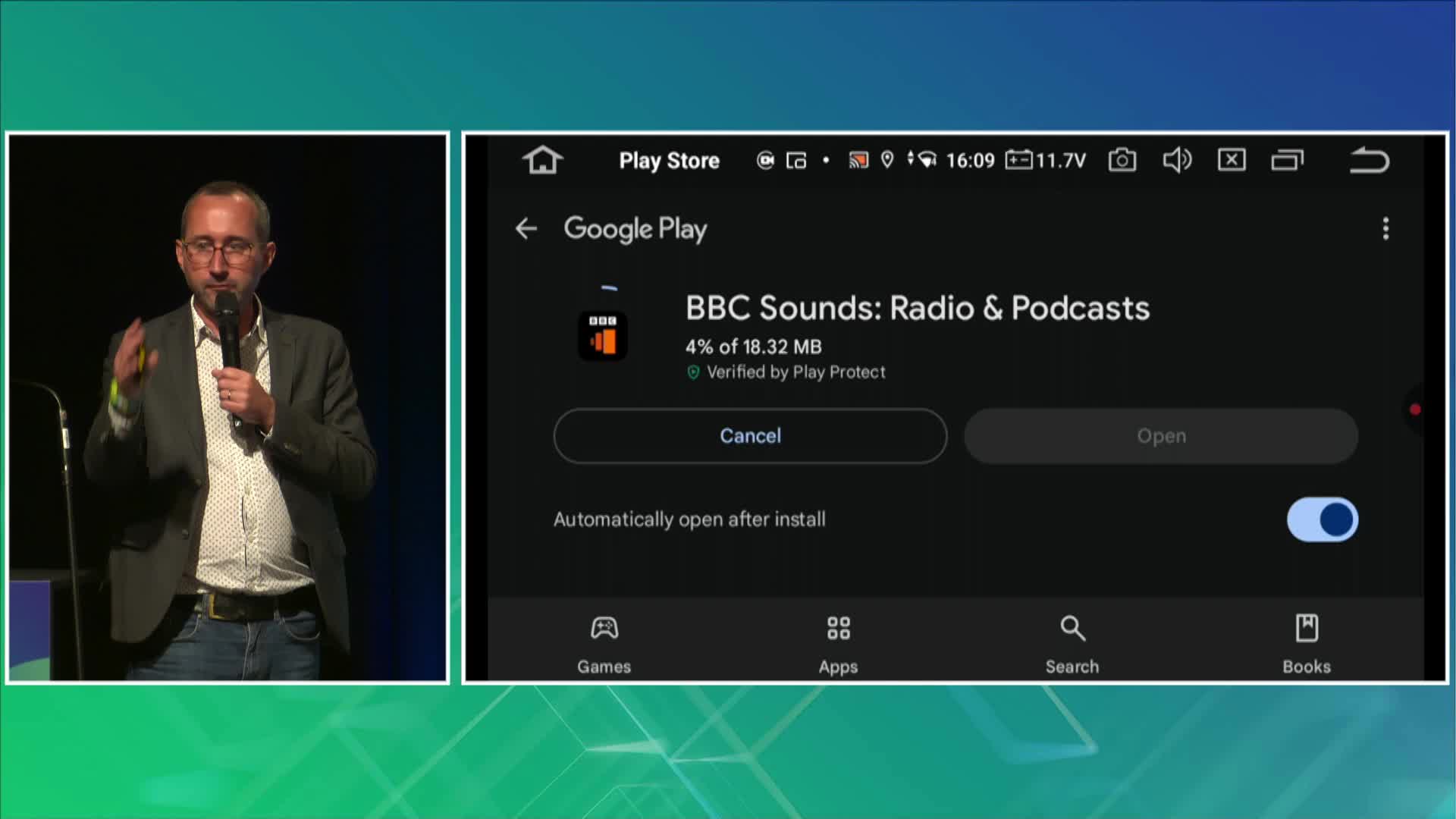This screenshot has height=819, width=1456.
Task: Tap Verified by Play Protect label
Action: [x=795, y=372]
